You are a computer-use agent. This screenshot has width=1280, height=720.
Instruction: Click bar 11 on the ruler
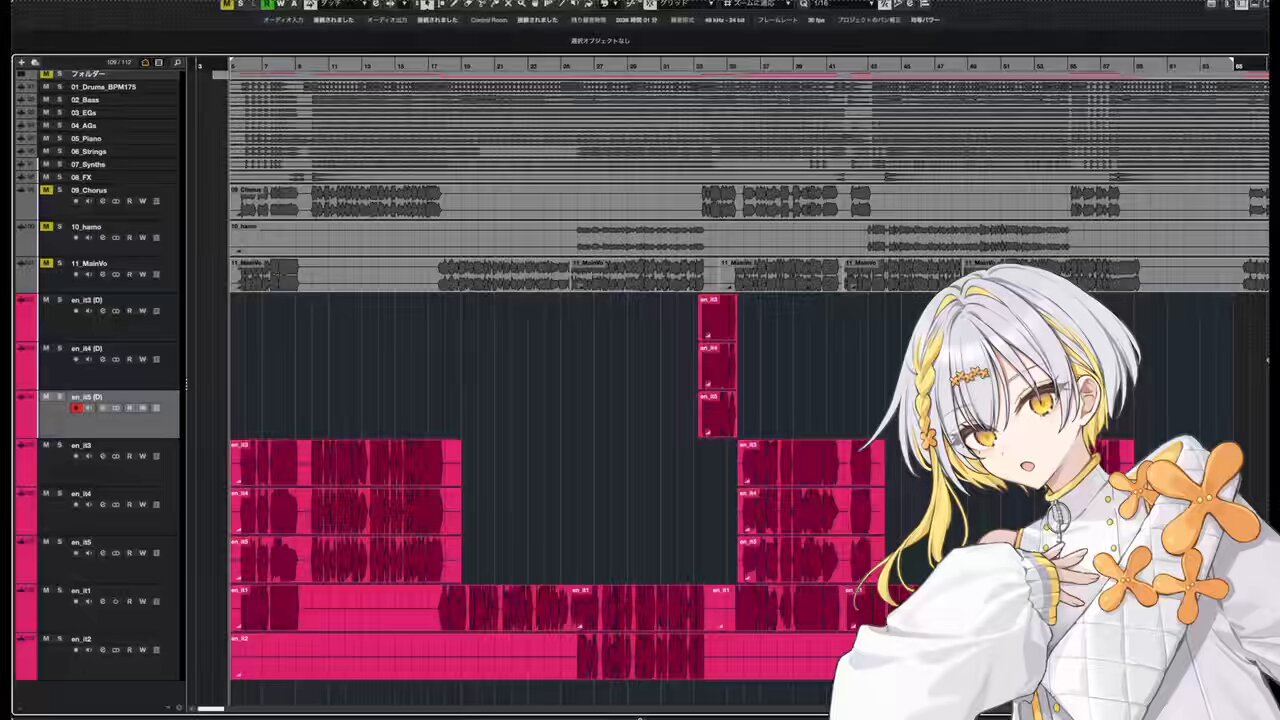tap(334, 66)
